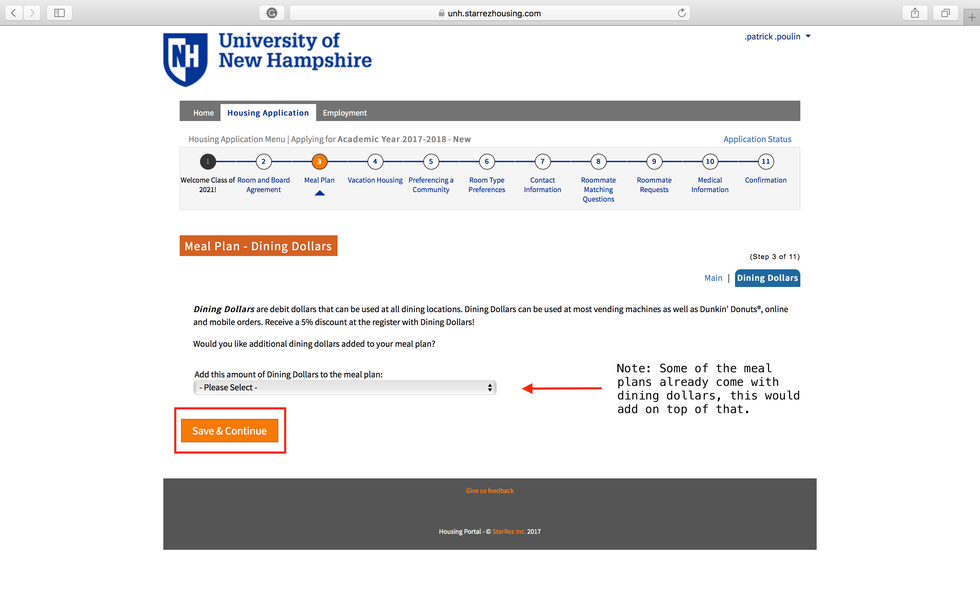Toggle the Safari sidebar icon
The width and height of the screenshot is (980, 612).
59,13
